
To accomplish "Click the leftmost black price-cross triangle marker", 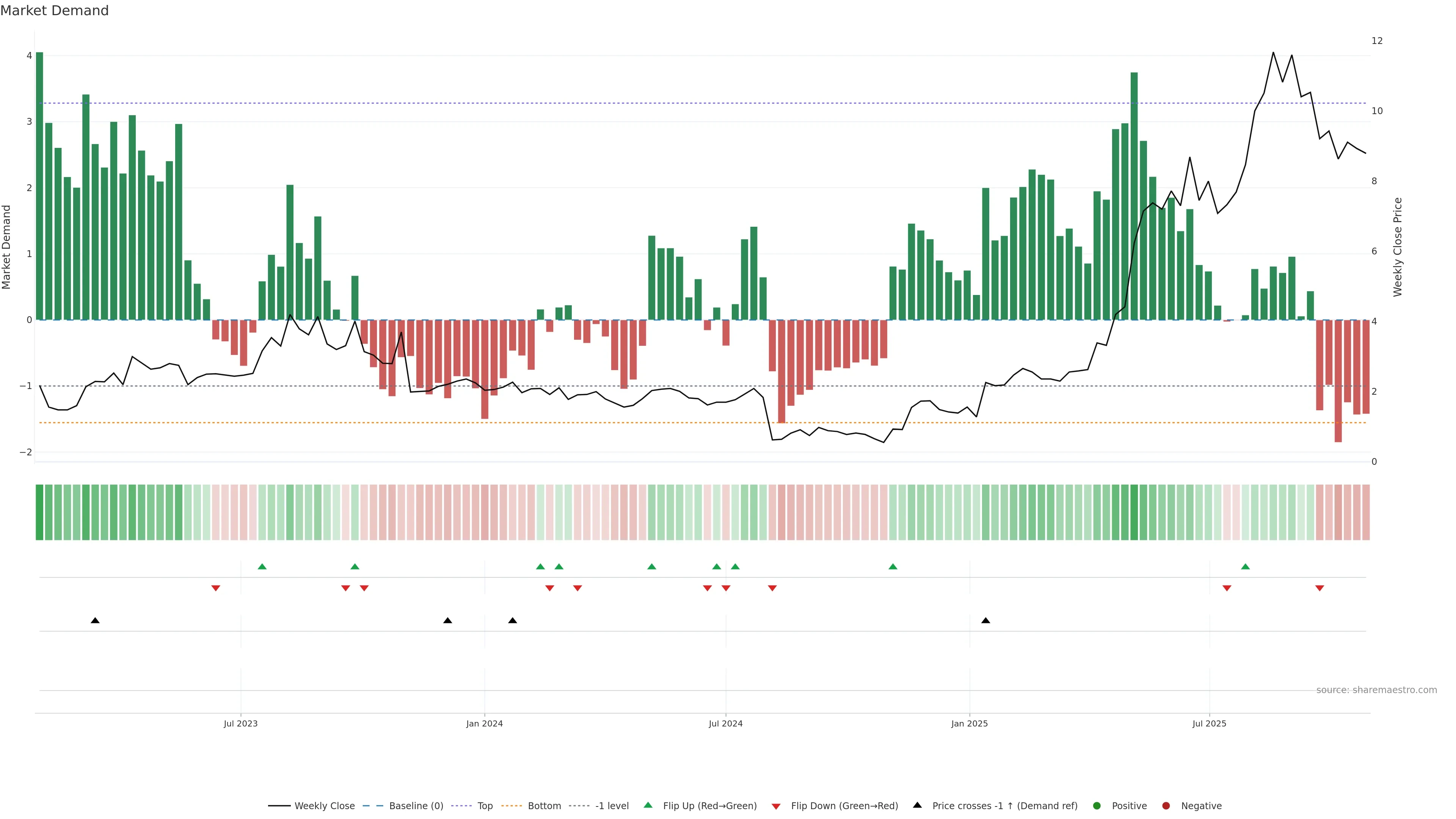I will pyautogui.click(x=95, y=621).
